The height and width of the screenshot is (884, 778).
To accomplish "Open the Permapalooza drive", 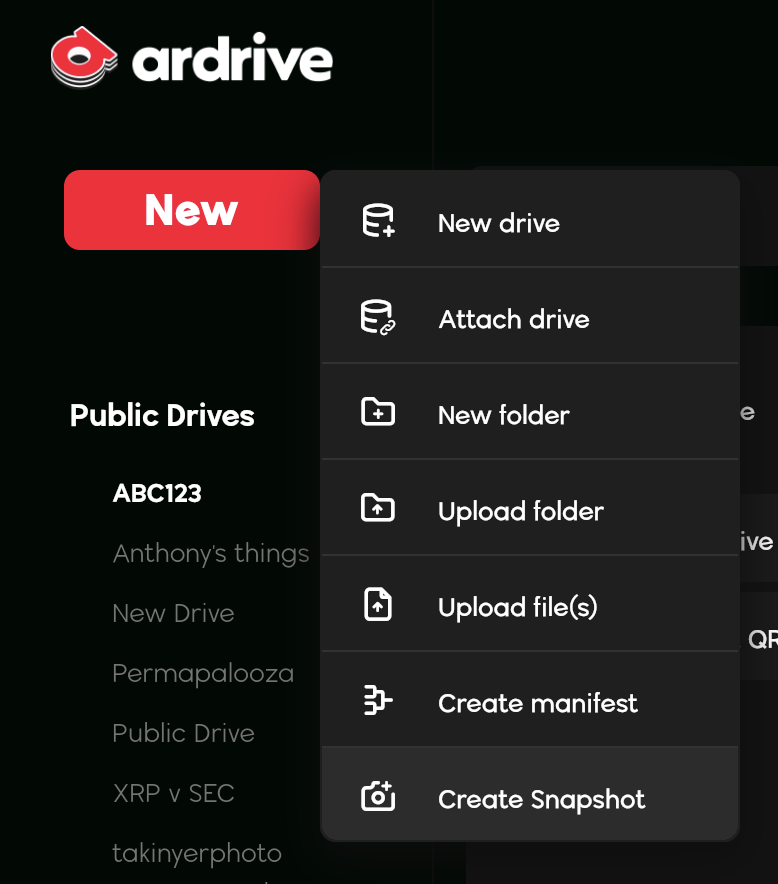I will 203,674.
